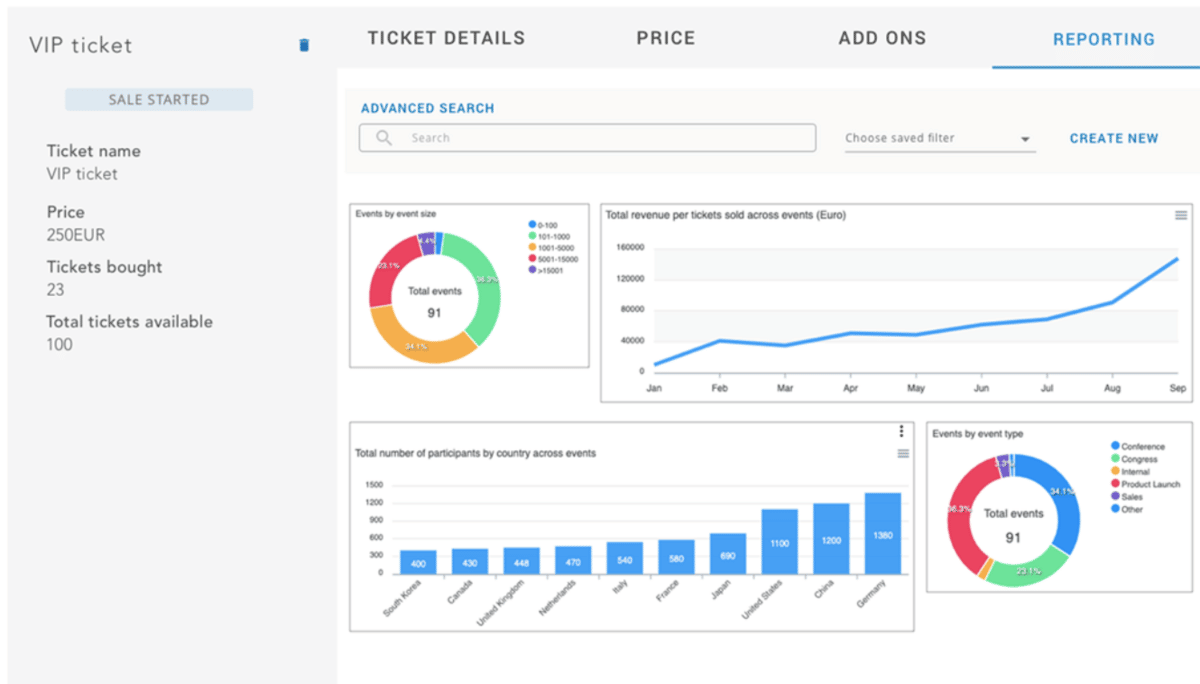
Task: Toggle the 0-100 event size legend item
Action: [x=545, y=225]
